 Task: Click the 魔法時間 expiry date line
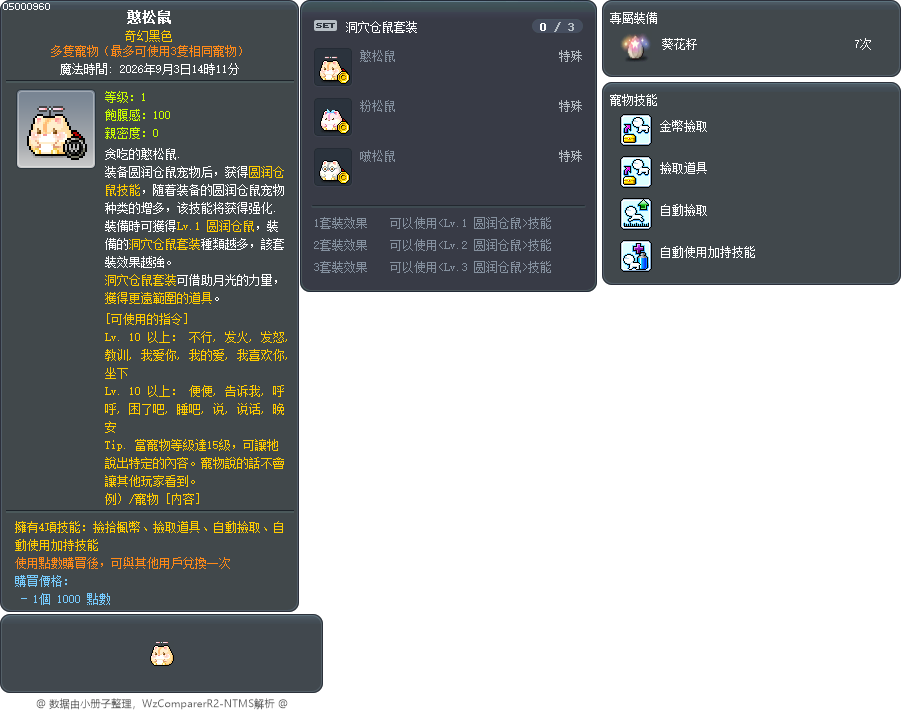click(149, 69)
